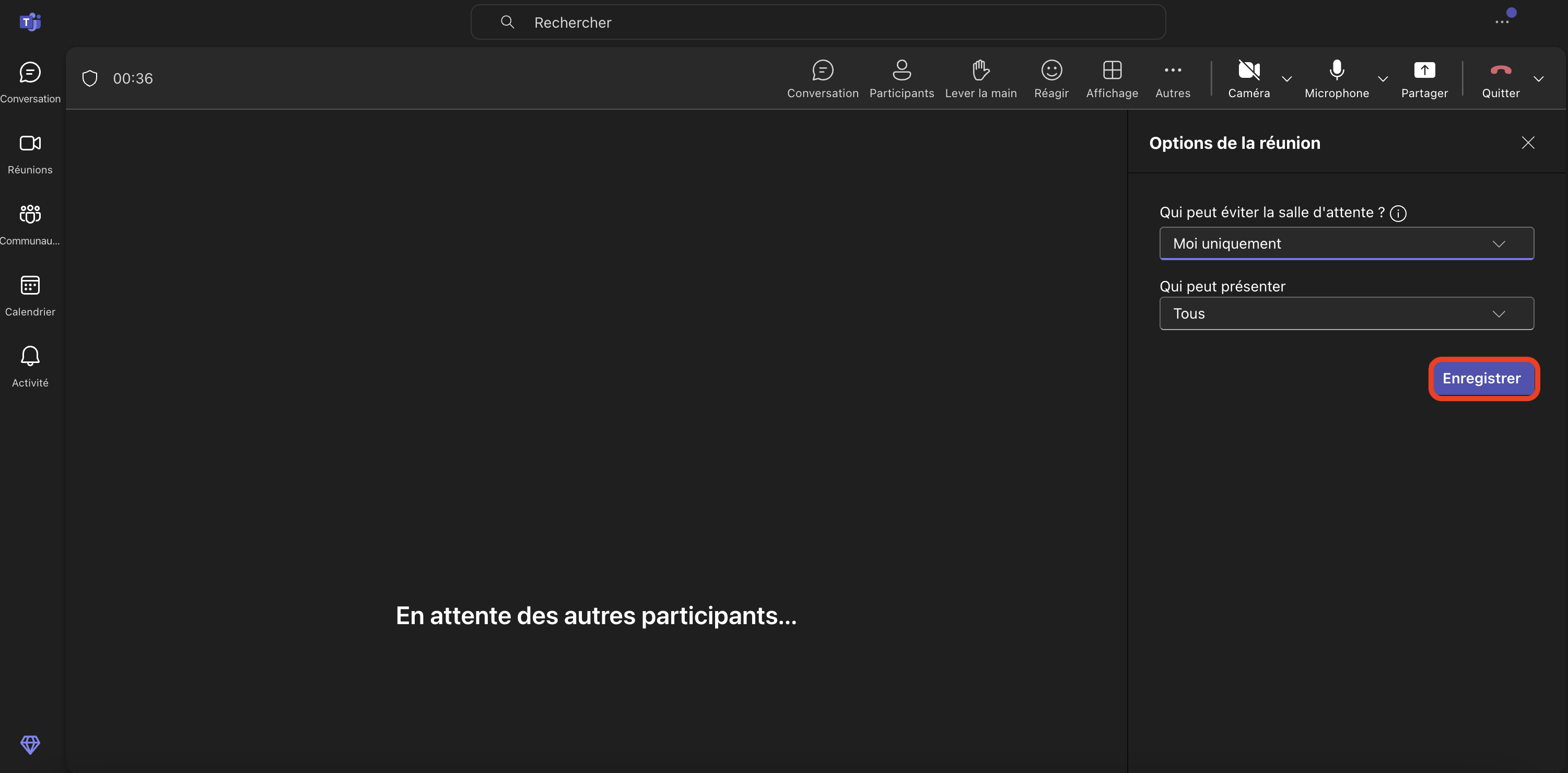The image size is (1568, 773).
Task: Show the Participants panel
Action: pos(902,78)
